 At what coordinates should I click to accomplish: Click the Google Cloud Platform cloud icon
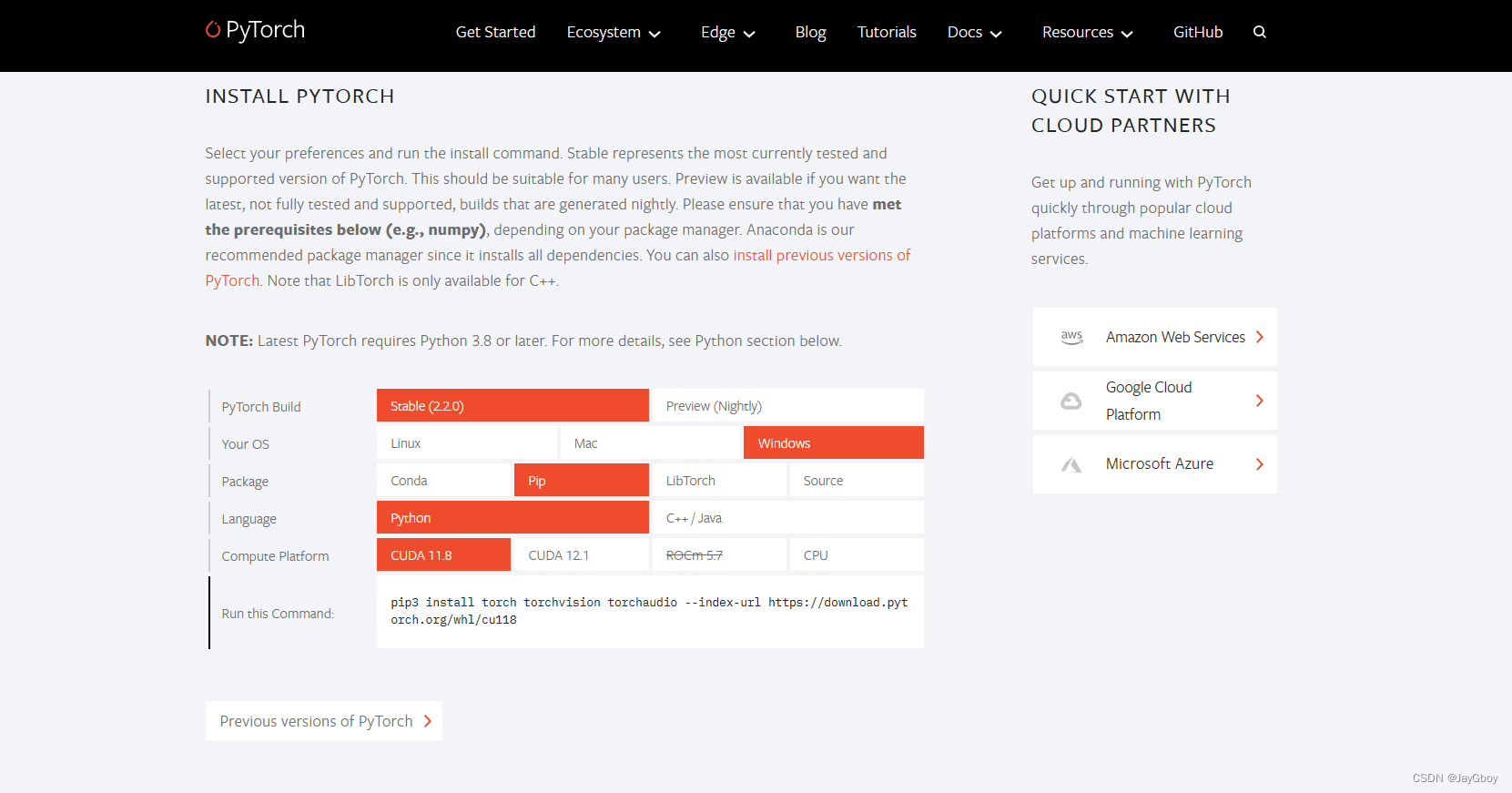point(1071,401)
